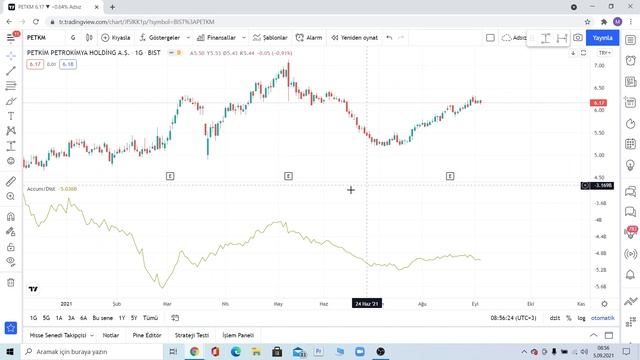The width and height of the screenshot is (640, 360).
Task: Click the blue Yayınla publish button
Action: [602, 38]
